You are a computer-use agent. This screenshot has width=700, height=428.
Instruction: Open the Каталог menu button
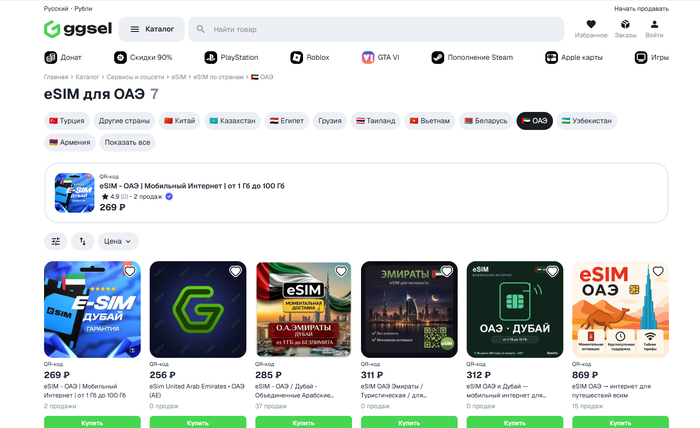click(152, 29)
